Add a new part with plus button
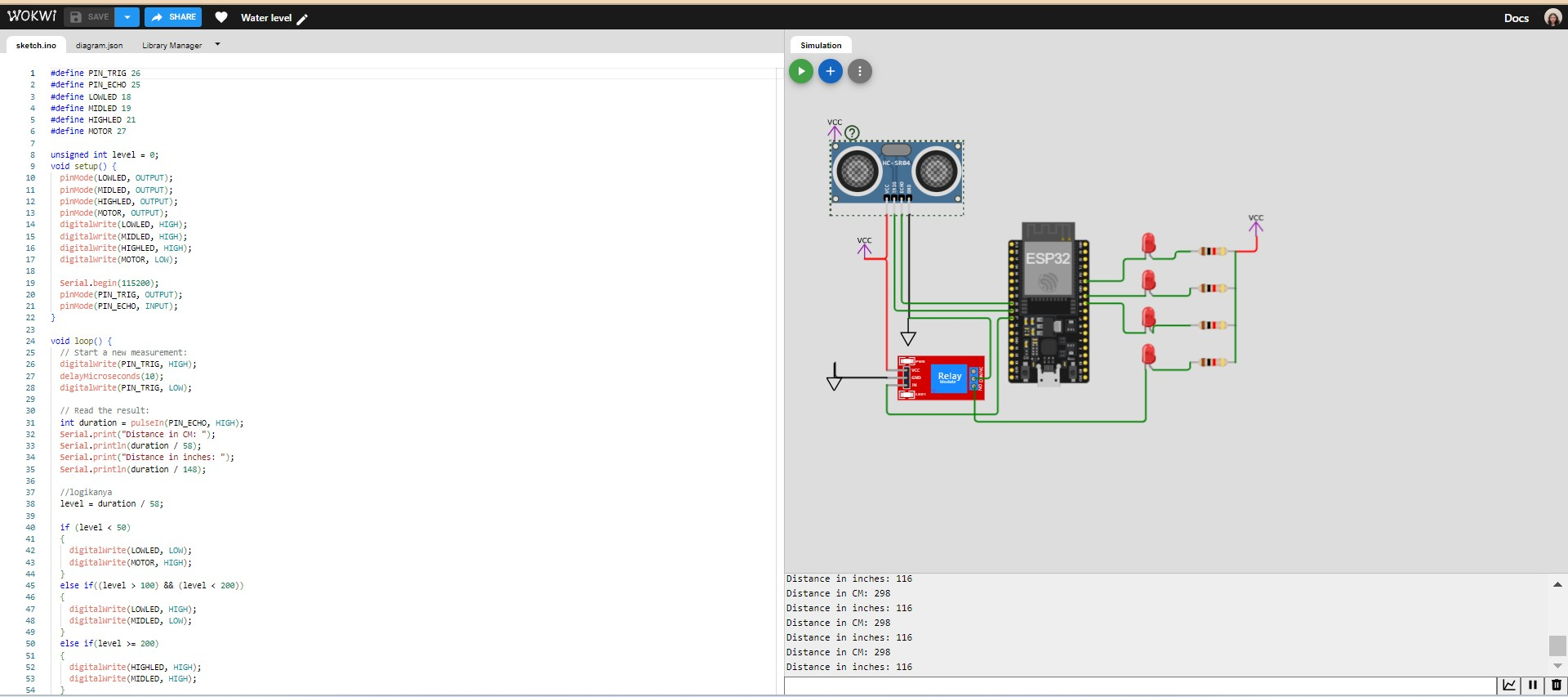Image resolution: width=1568 pixels, height=697 pixels. coord(831,71)
